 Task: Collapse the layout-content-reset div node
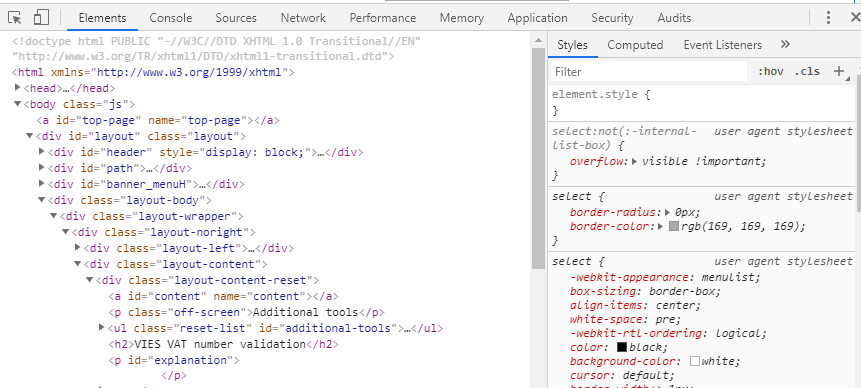[x=90, y=280]
